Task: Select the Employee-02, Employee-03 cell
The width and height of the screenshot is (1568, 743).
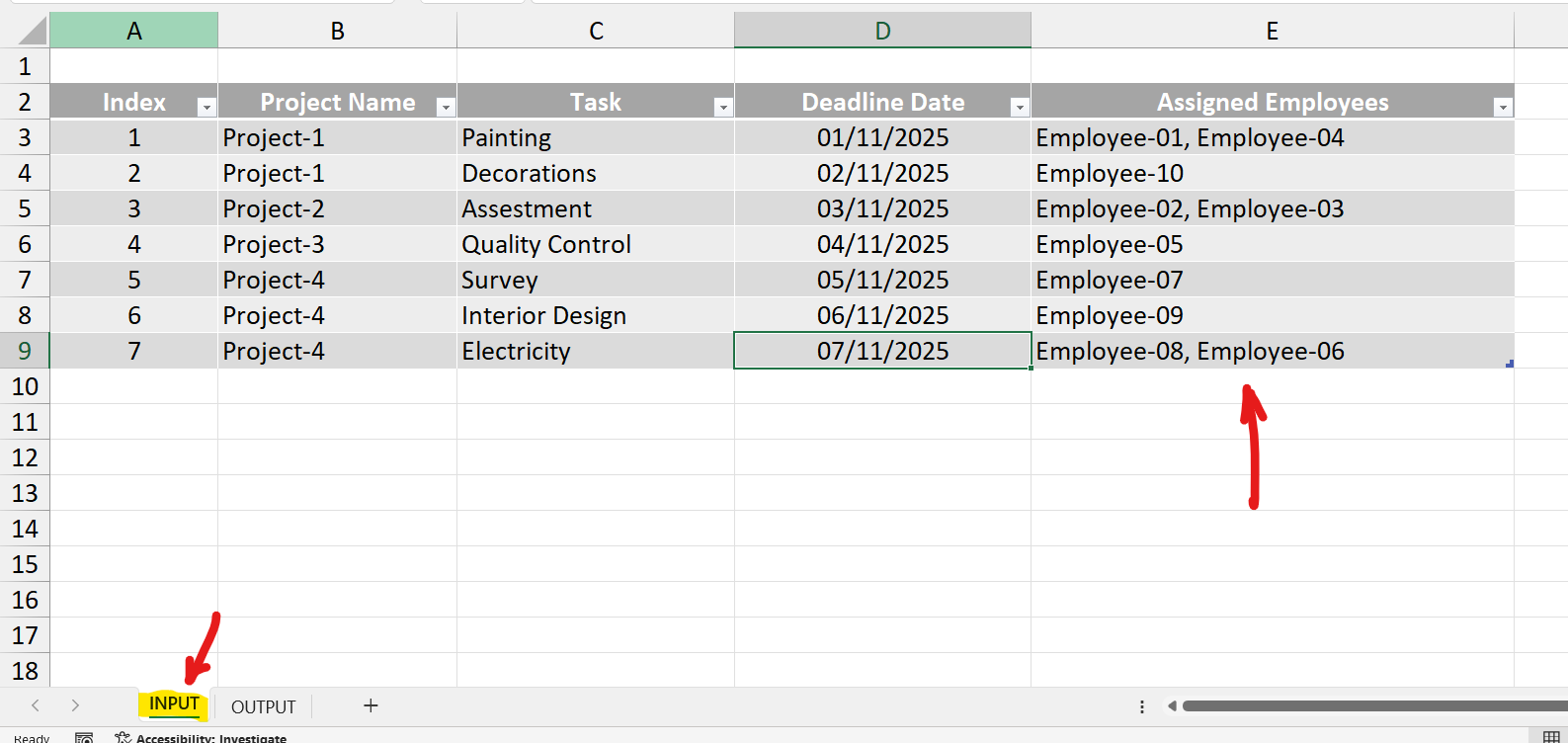Action: point(1273,208)
